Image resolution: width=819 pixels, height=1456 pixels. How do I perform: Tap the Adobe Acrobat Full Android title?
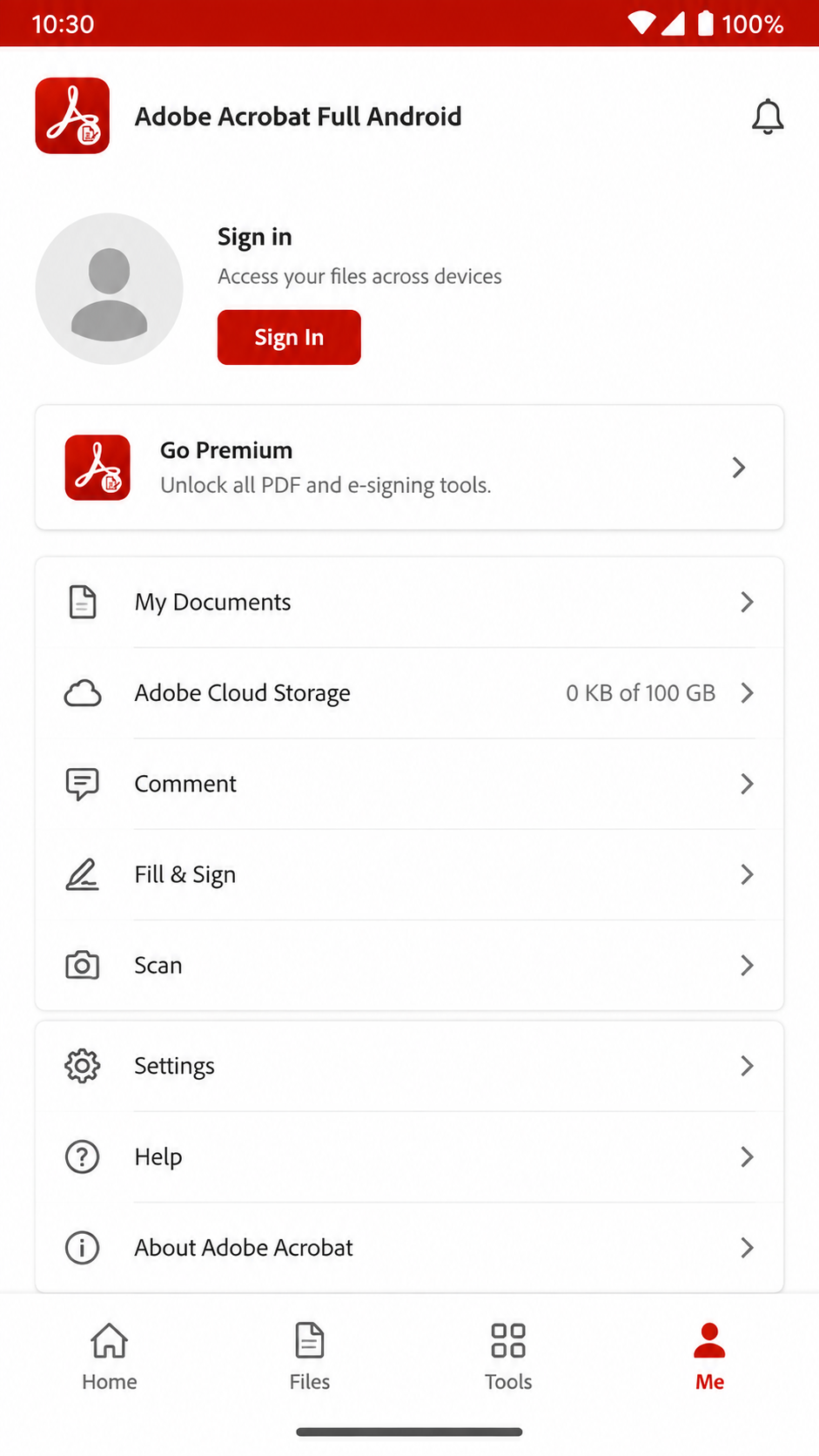pyautogui.click(x=299, y=117)
